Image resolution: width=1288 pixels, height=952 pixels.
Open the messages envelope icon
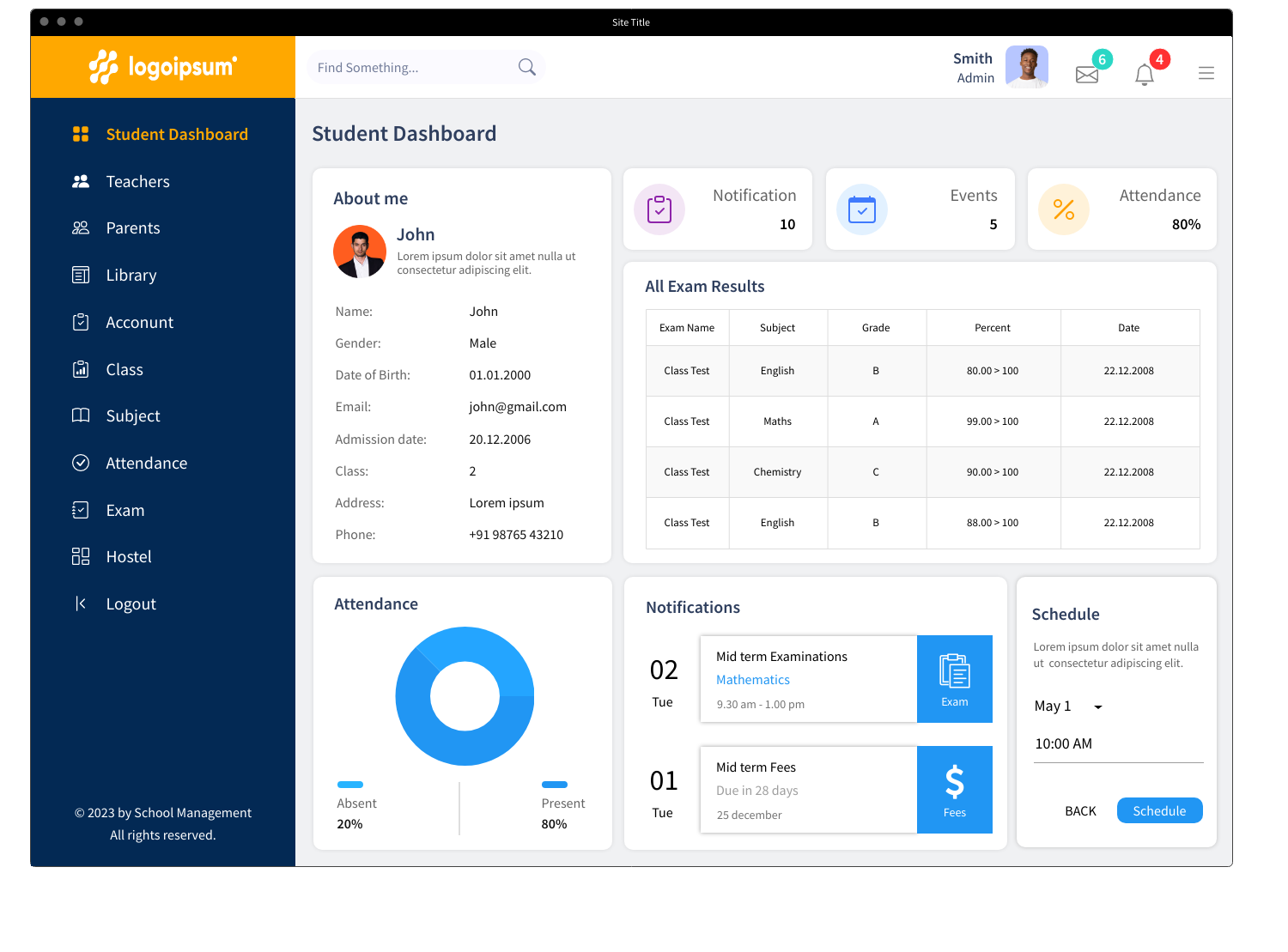(1086, 75)
